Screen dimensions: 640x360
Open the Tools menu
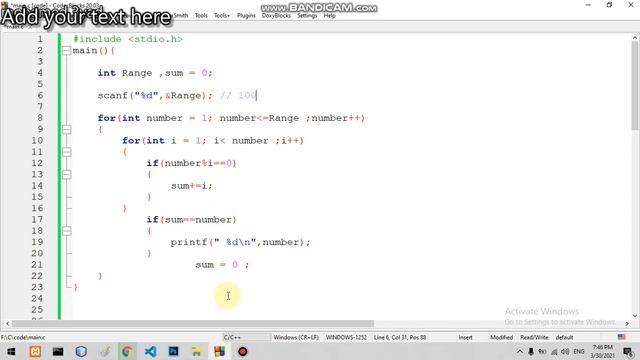(x=201, y=16)
